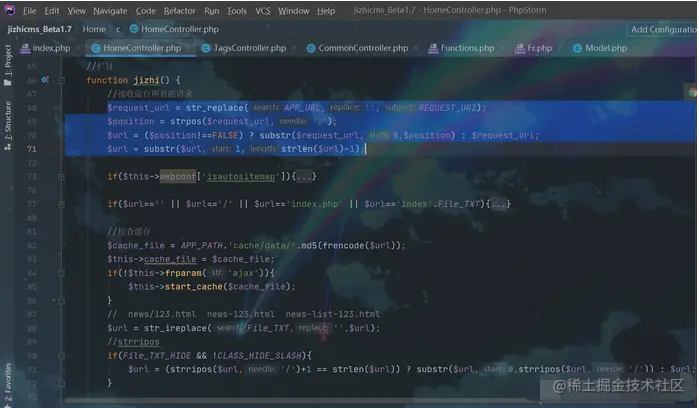Click the class icon on TagsController.php tab
Screen dimensions: 699x408
pos(206,48)
